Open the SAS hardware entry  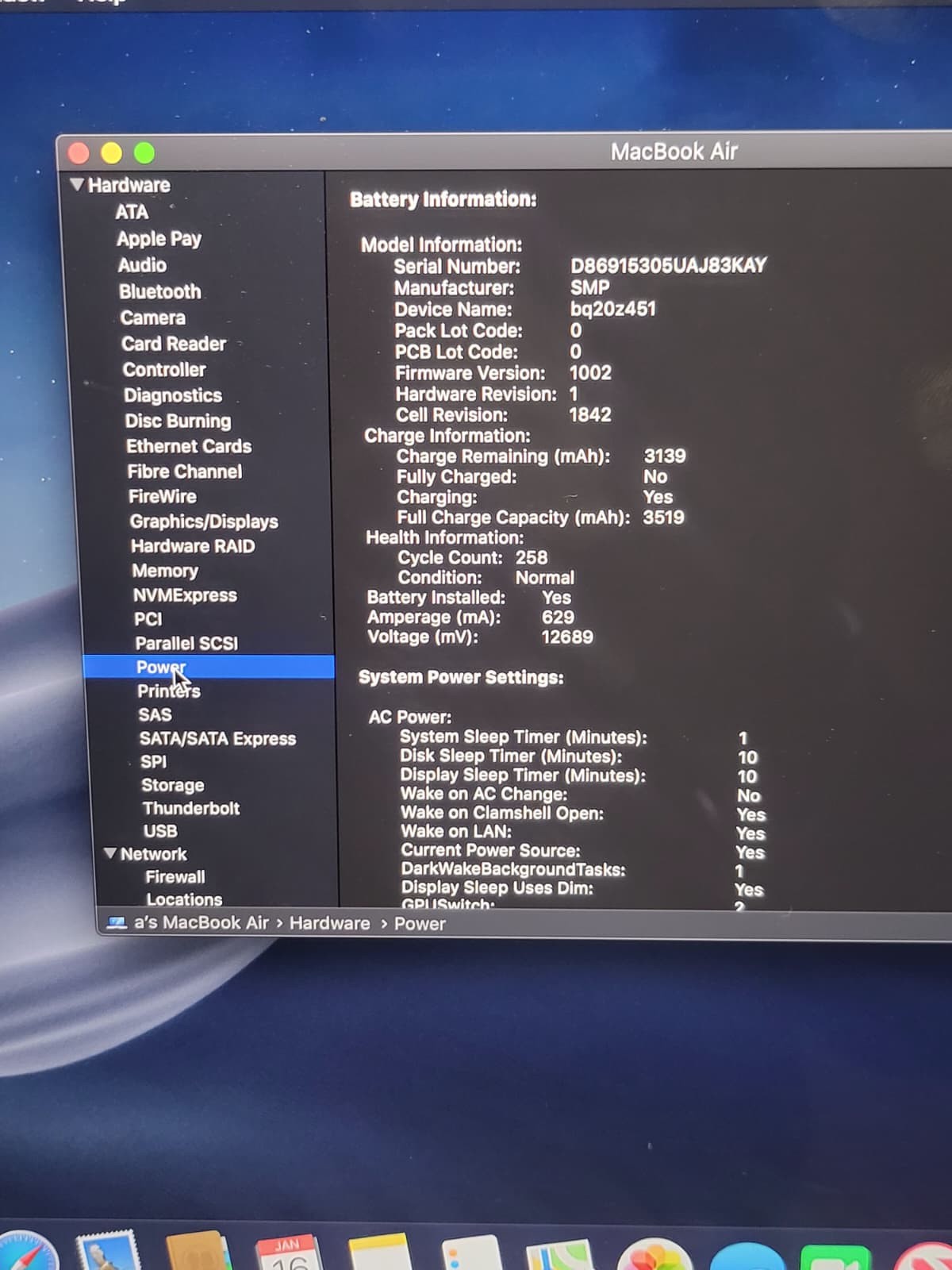(x=155, y=714)
